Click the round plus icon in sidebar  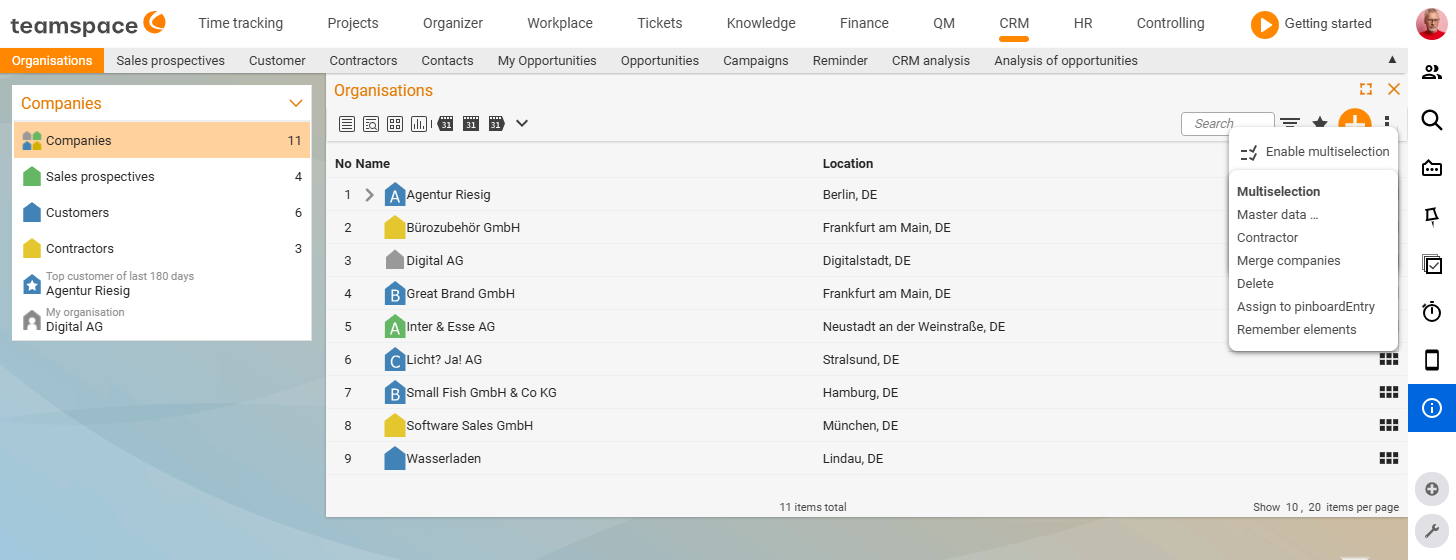(1432, 489)
